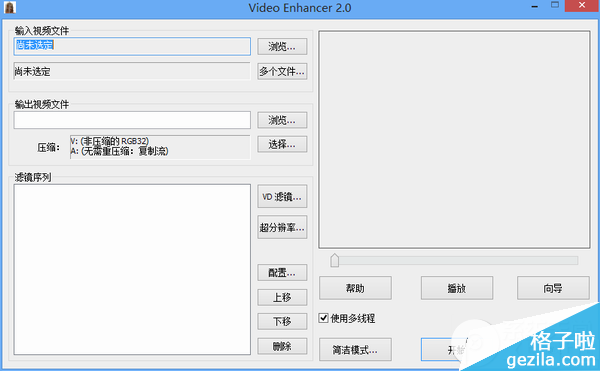Browse for the output video file location
This screenshot has height=371, width=600.
(x=282, y=120)
